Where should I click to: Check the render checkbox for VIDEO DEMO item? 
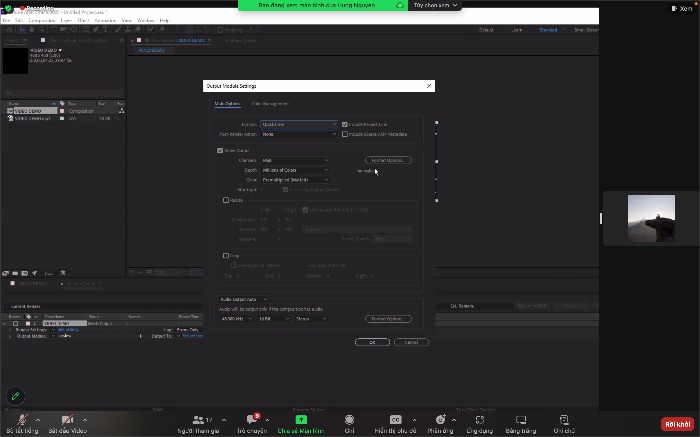[16, 323]
